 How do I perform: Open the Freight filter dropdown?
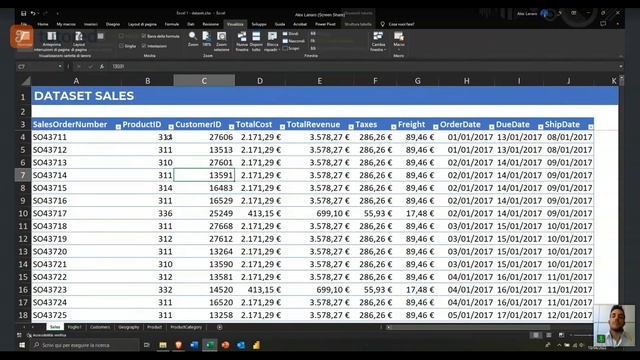tap(436, 127)
